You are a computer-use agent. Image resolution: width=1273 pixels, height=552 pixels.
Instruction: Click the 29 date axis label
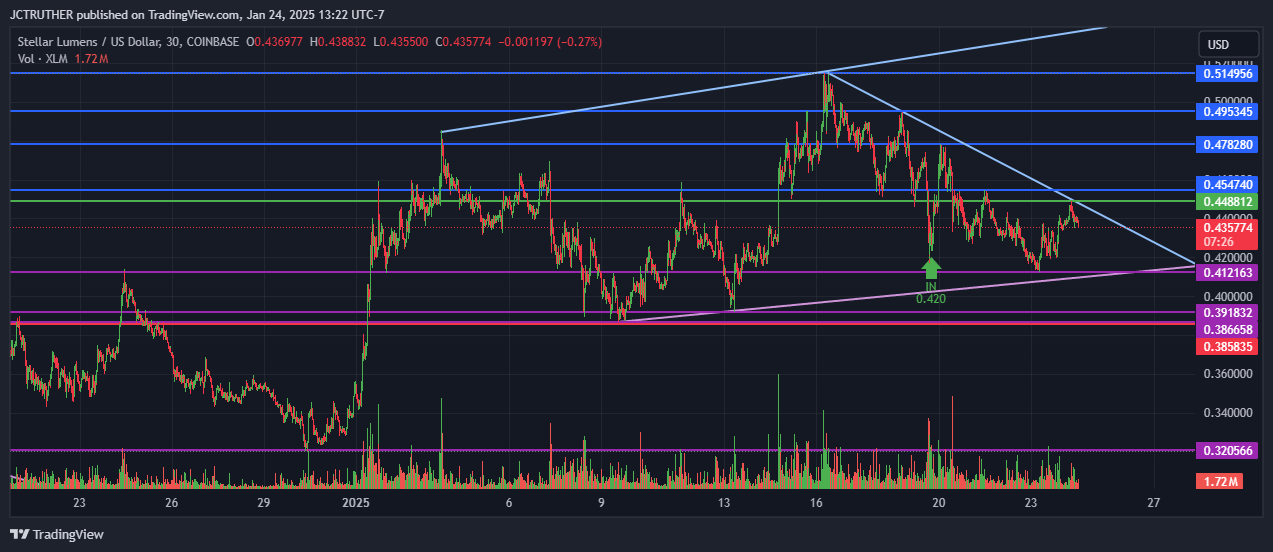pyautogui.click(x=263, y=502)
